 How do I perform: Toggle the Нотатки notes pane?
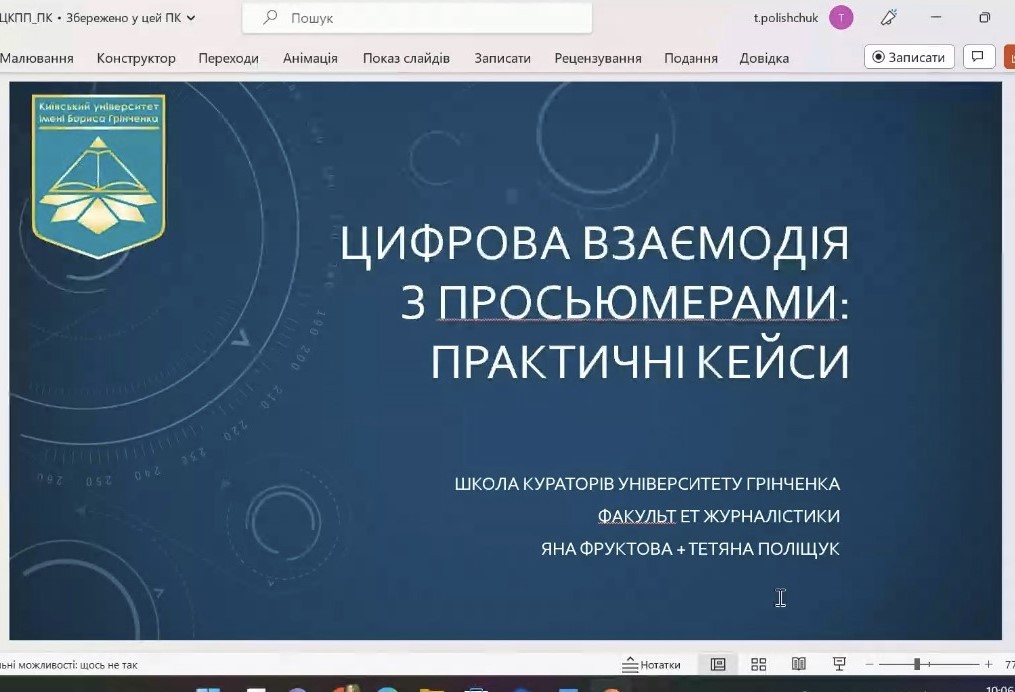pos(654,663)
